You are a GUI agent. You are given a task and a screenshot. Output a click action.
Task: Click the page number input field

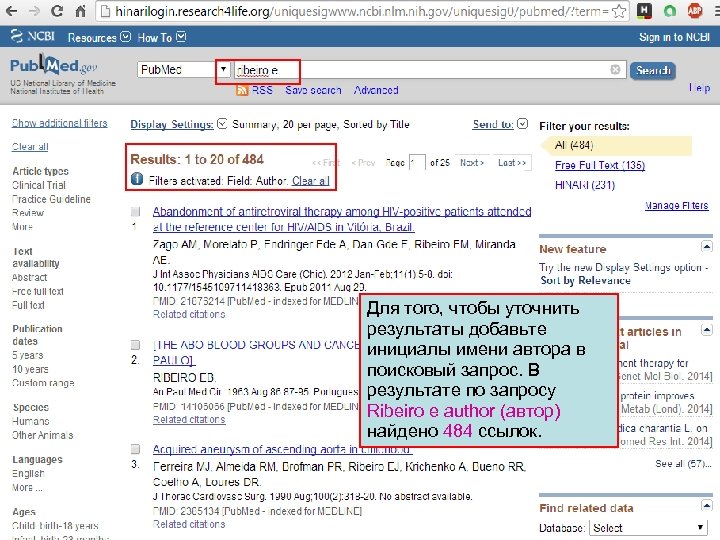[x=417, y=163]
